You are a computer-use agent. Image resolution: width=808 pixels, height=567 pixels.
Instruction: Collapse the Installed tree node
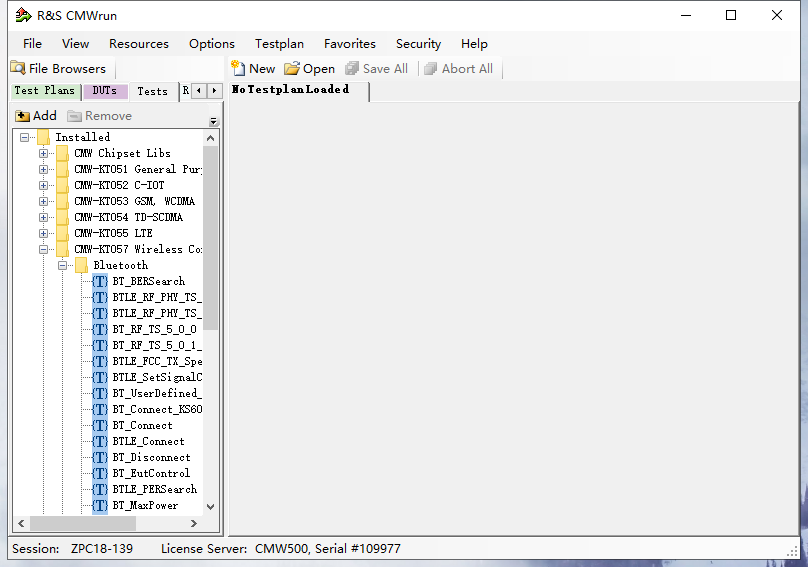click(x=24, y=137)
